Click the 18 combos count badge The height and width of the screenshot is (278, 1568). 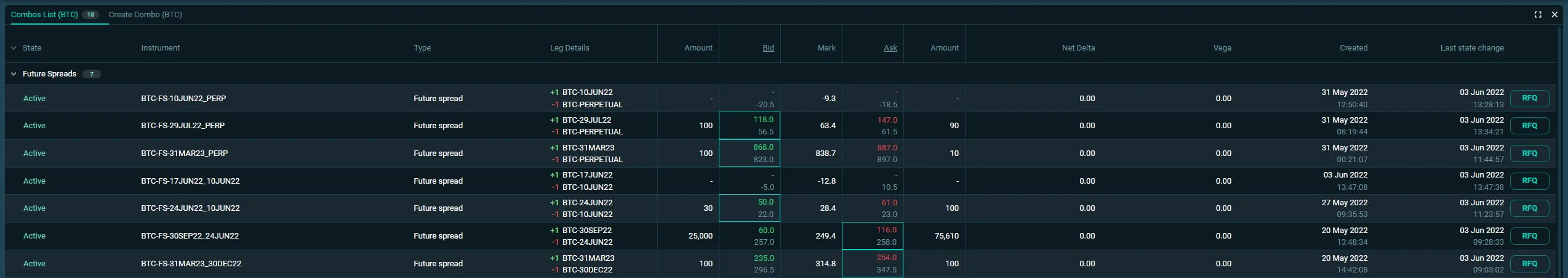click(x=90, y=15)
